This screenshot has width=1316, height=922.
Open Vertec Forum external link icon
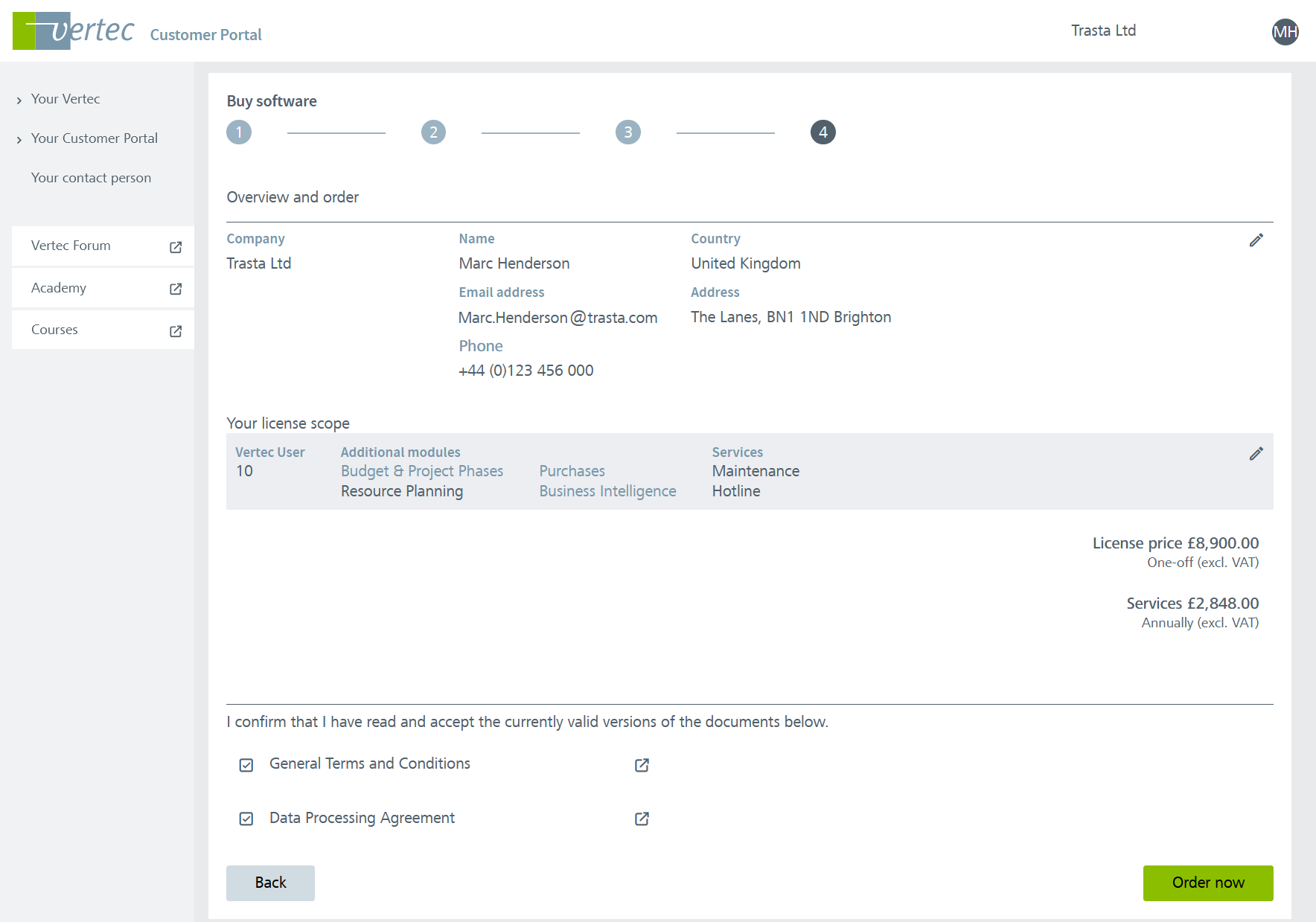pos(176,247)
